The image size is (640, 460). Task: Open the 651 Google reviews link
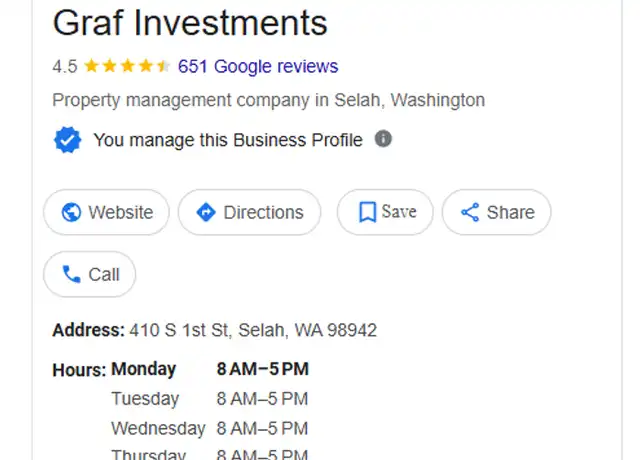click(258, 66)
